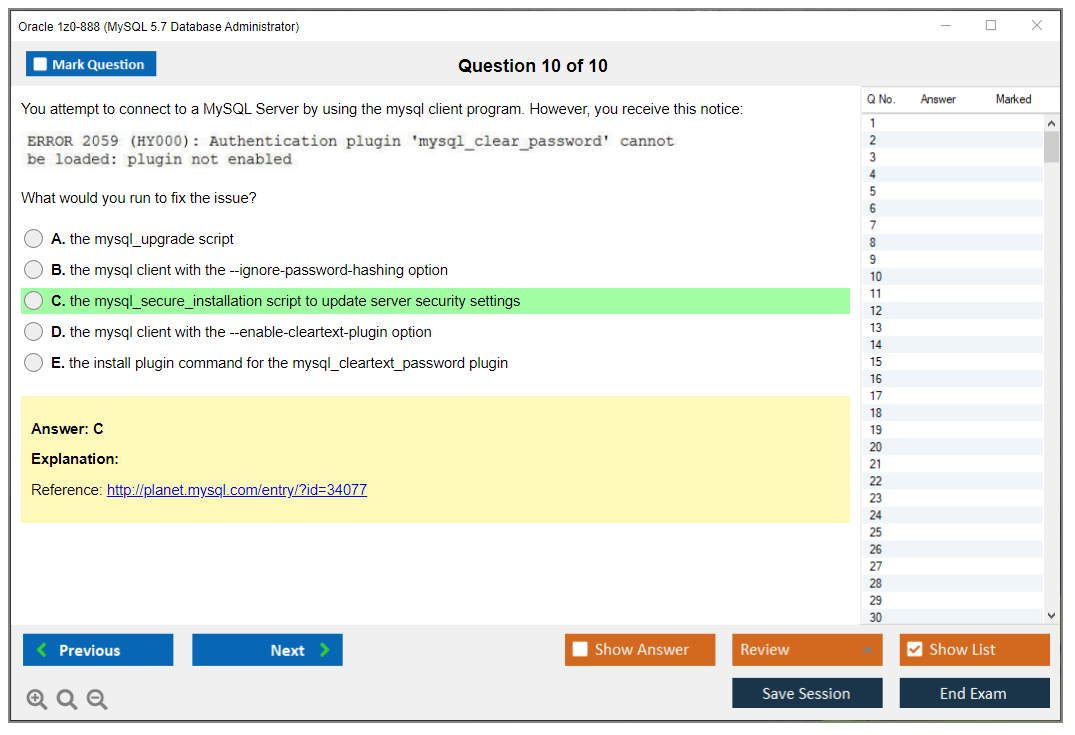Click the Marked column header
This screenshot has height=735, width=1075.
tap(1013, 99)
